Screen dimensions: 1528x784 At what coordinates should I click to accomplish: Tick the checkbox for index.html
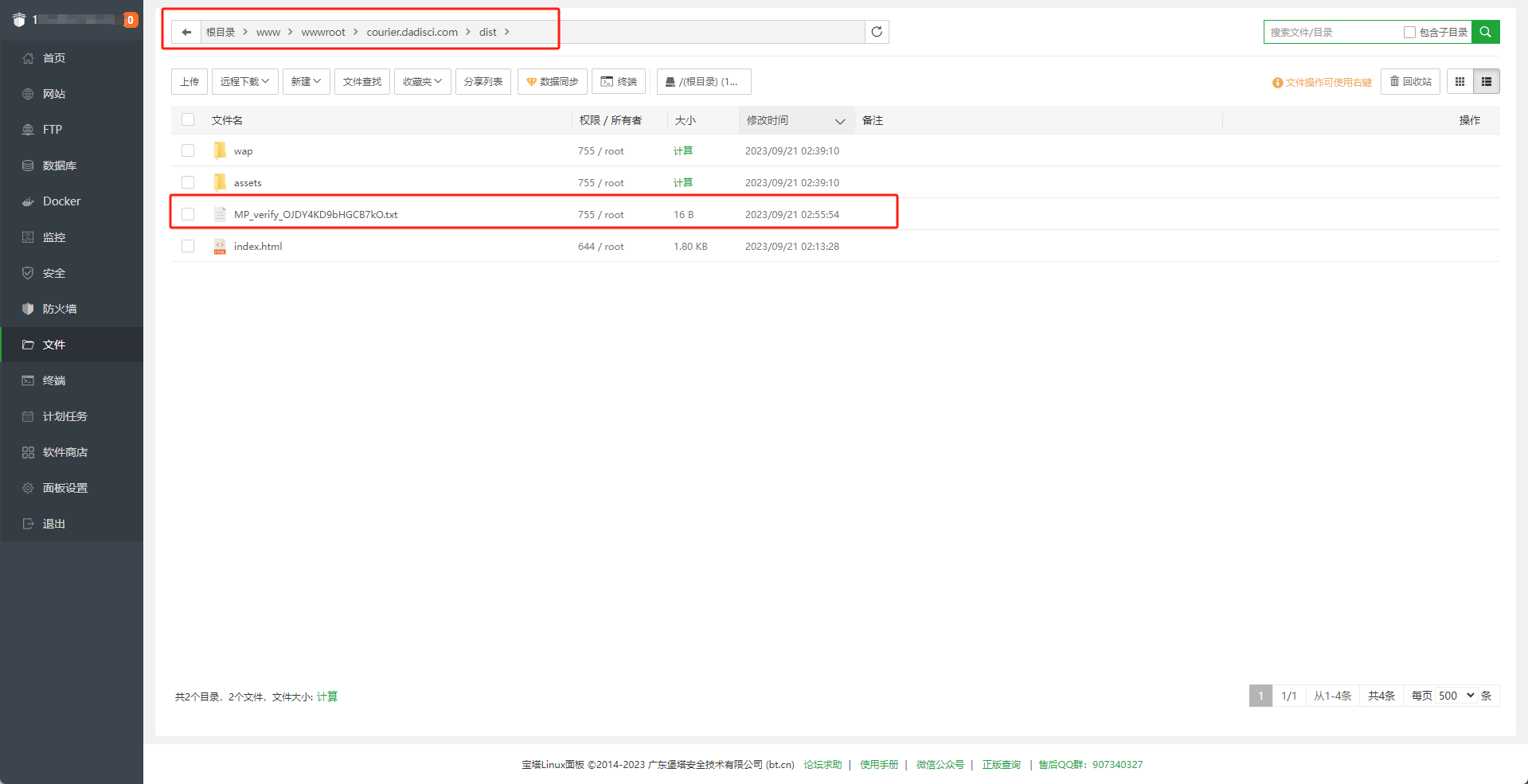click(x=188, y=246)
